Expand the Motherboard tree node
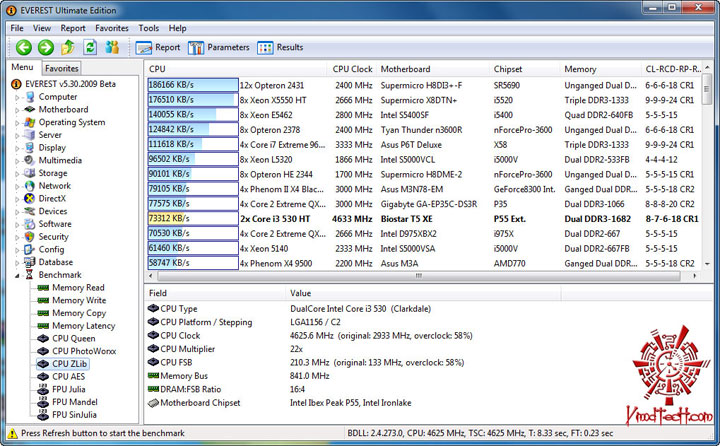The height and width of the screenshot is (446, 720). pos(18,110)
